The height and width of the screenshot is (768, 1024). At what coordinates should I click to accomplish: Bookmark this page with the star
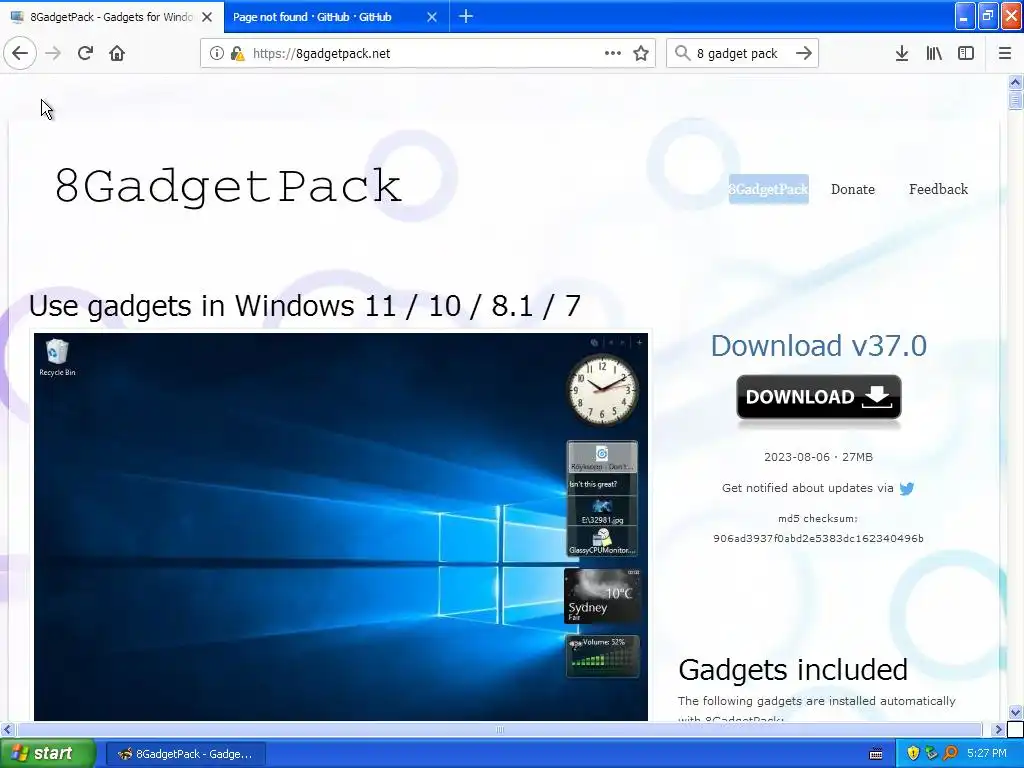pos(641,53)
